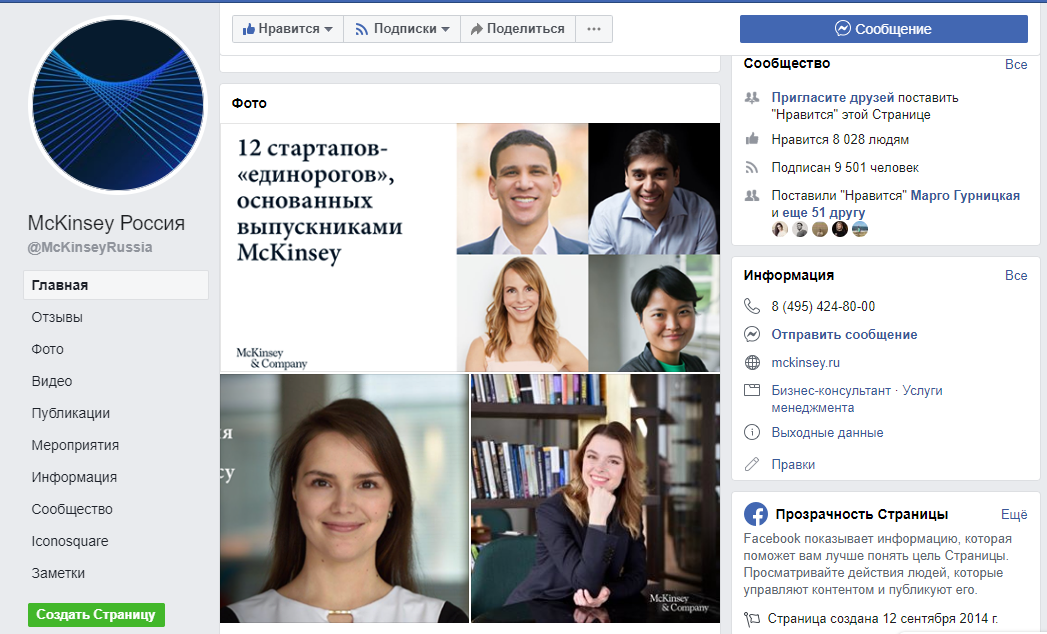Click the text Нравится 8 028 людям
The image size is (1047, 634).
[x=840, y=140]
